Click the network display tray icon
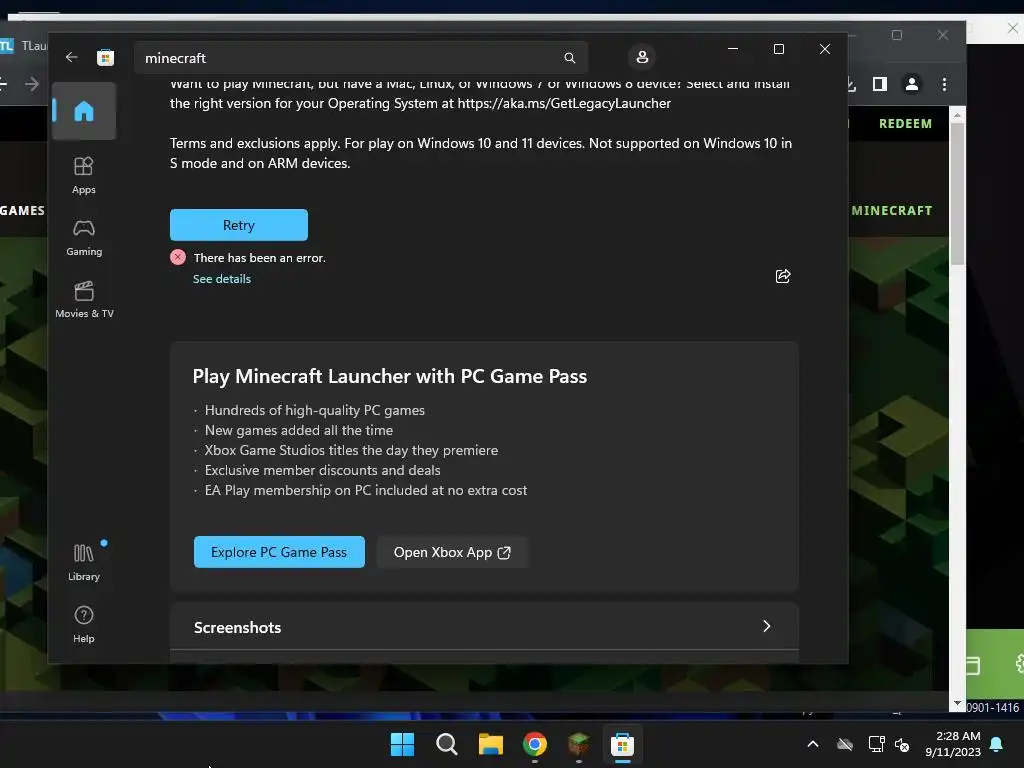Image resolution: width=1024 pixels, height=768 pixels. click(x=876, y=744)
